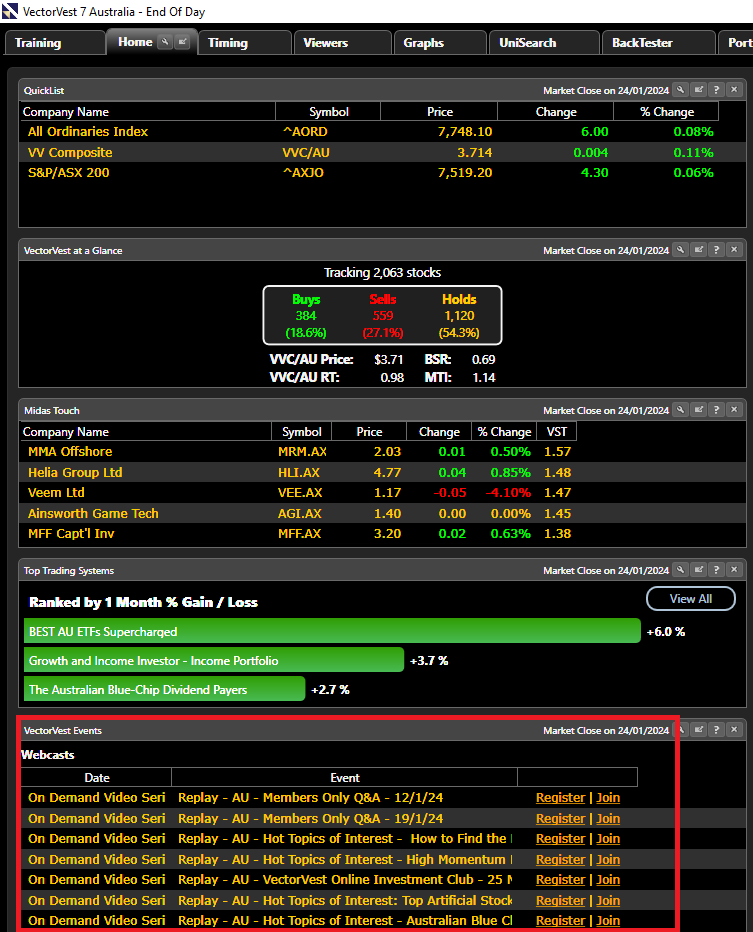Register for How to Find the replay

coord(560,839)
